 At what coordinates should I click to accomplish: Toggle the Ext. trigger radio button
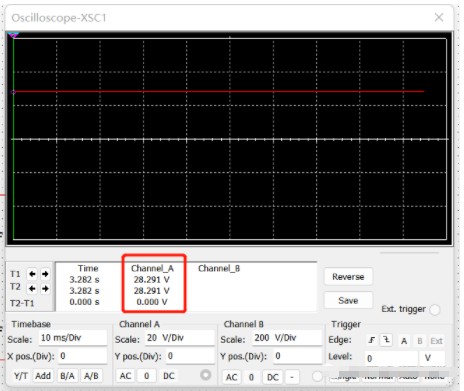pos(435,310)
